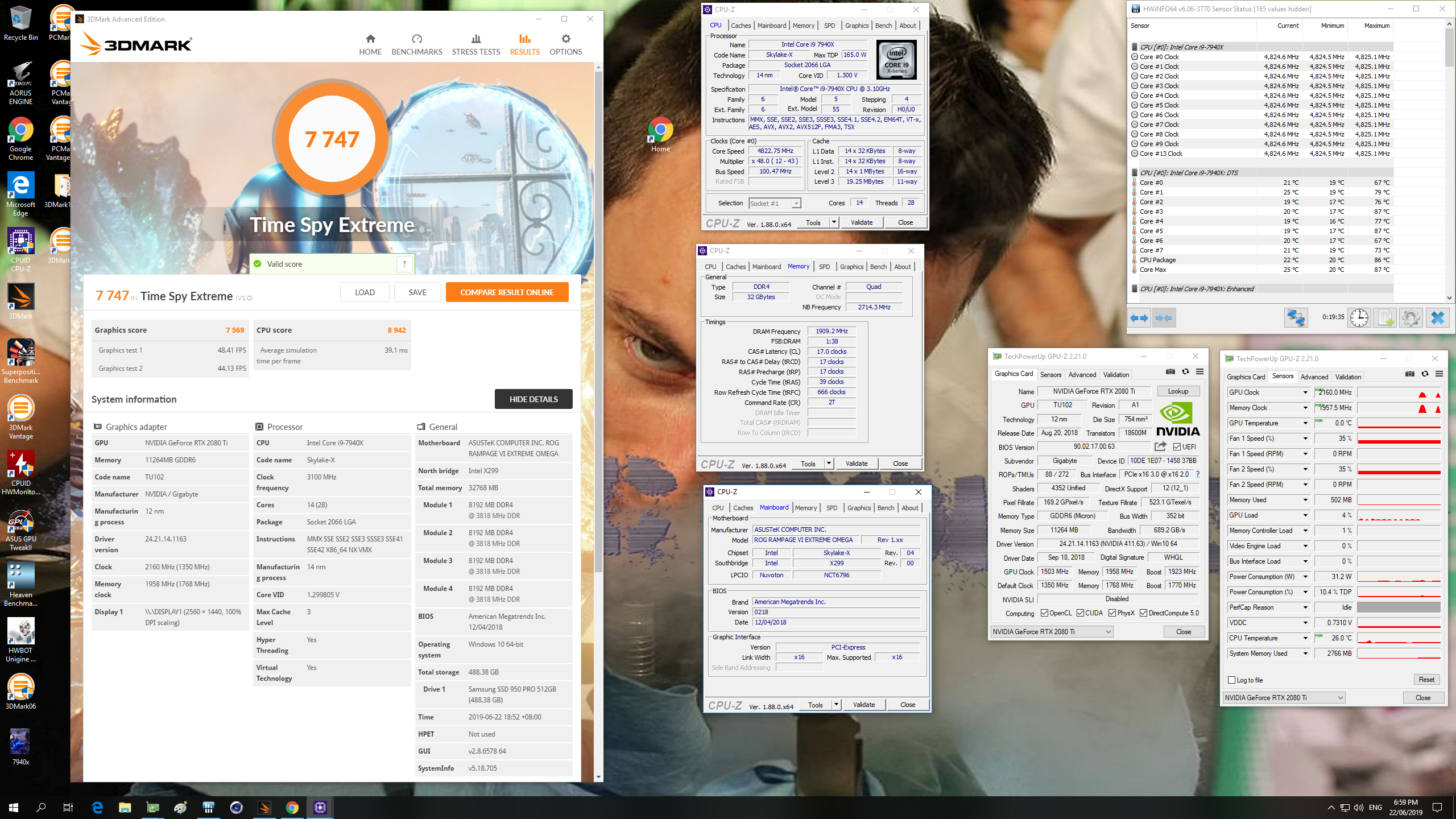Viewport: 1456px width, 819px height.
Task: Open the Memory Used sensor dropdown in GPU-Z
Action: pos(1305,500)
